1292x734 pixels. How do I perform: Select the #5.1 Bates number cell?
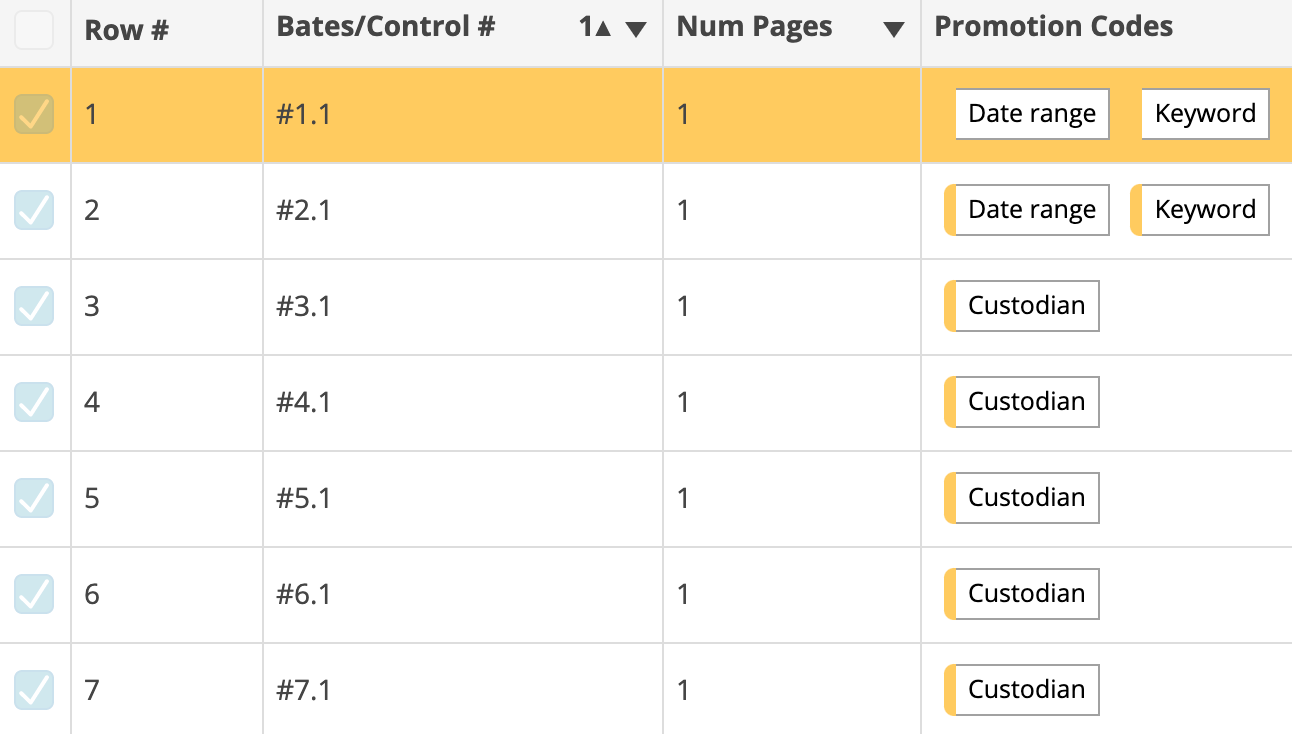point(463,498)
